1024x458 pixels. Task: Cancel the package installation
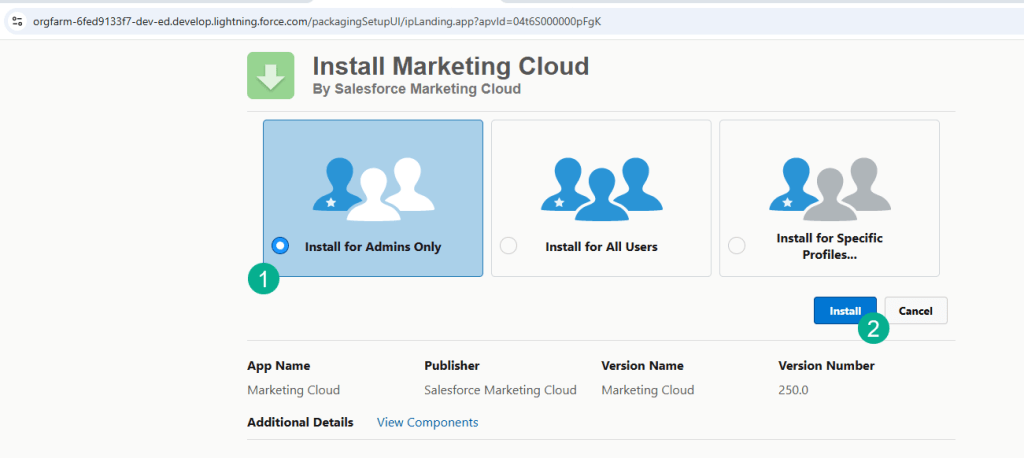[x=915, y=311]
